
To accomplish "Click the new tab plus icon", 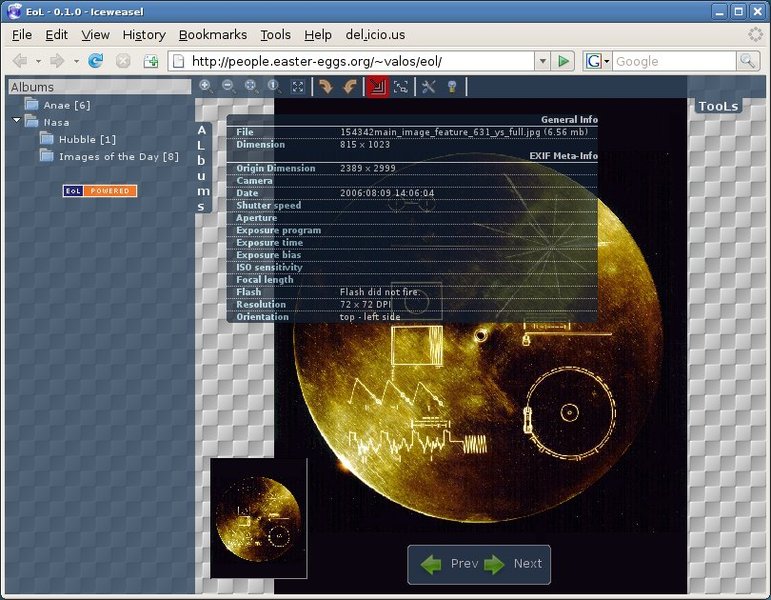I will click(x=150, y=61).
